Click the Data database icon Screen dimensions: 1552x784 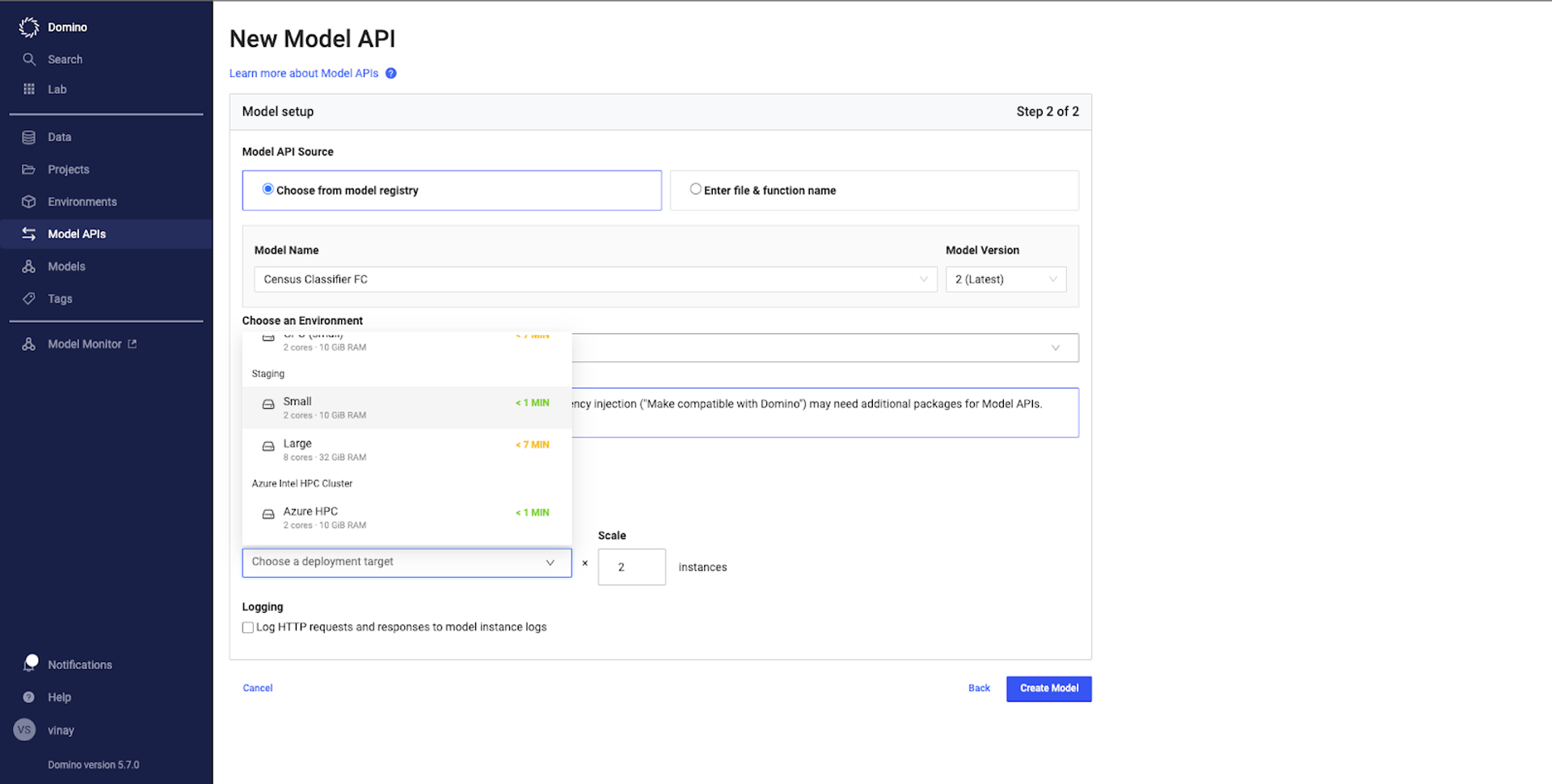(29, 137)
